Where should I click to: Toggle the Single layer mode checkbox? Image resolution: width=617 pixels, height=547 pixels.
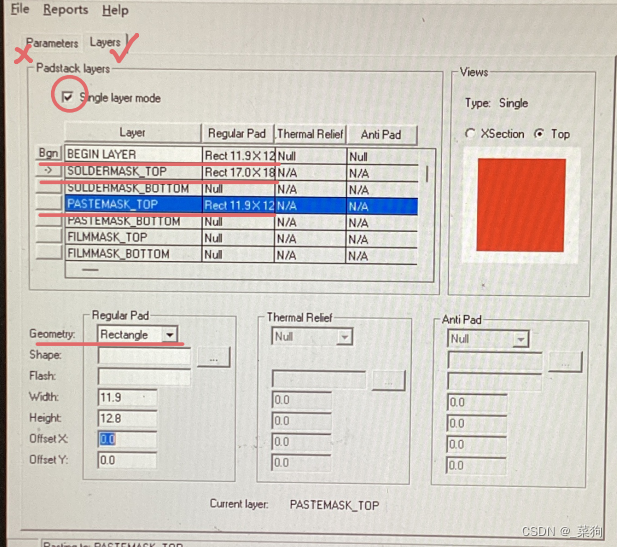(x=68, y=98)
